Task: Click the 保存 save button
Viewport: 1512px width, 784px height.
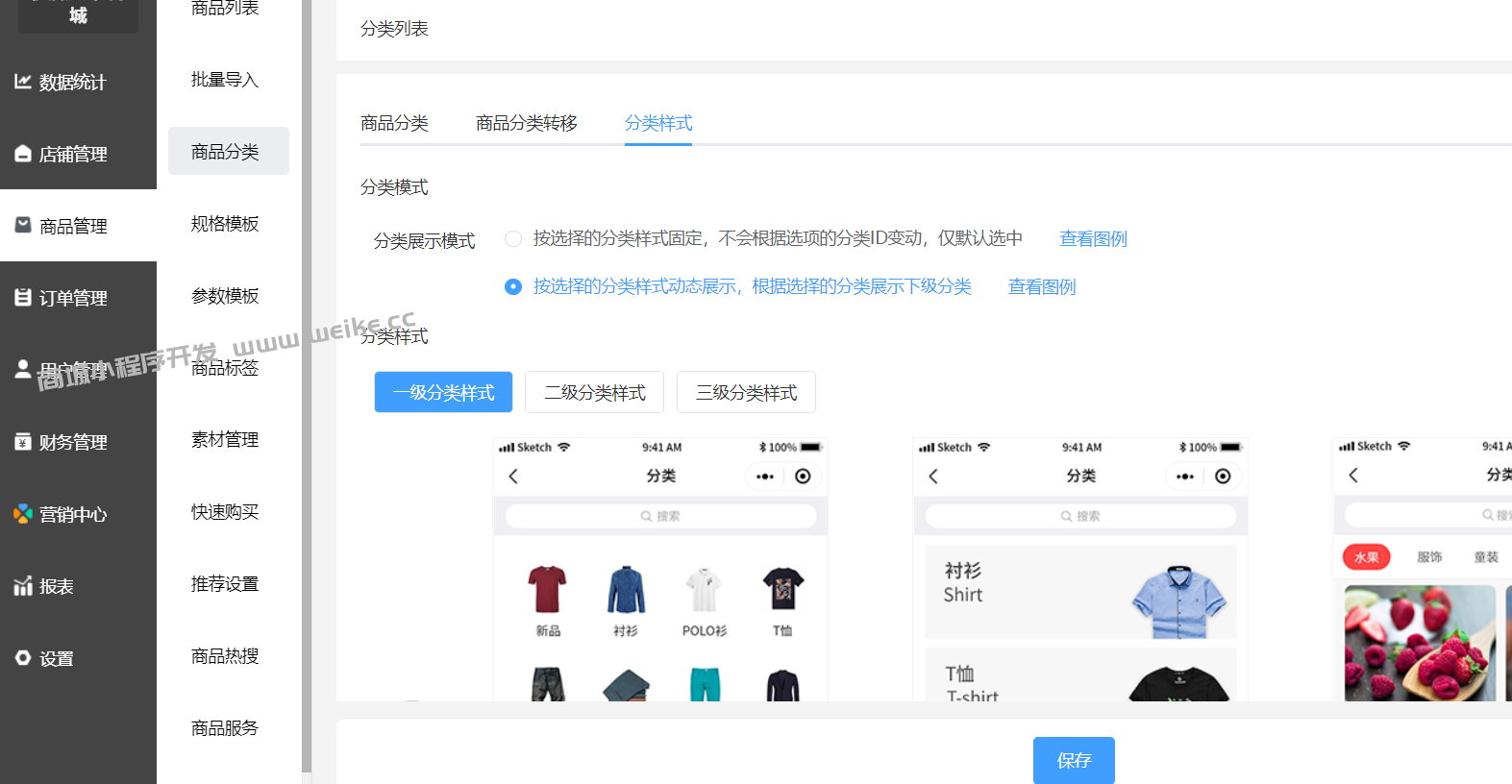Action: 1074,760
